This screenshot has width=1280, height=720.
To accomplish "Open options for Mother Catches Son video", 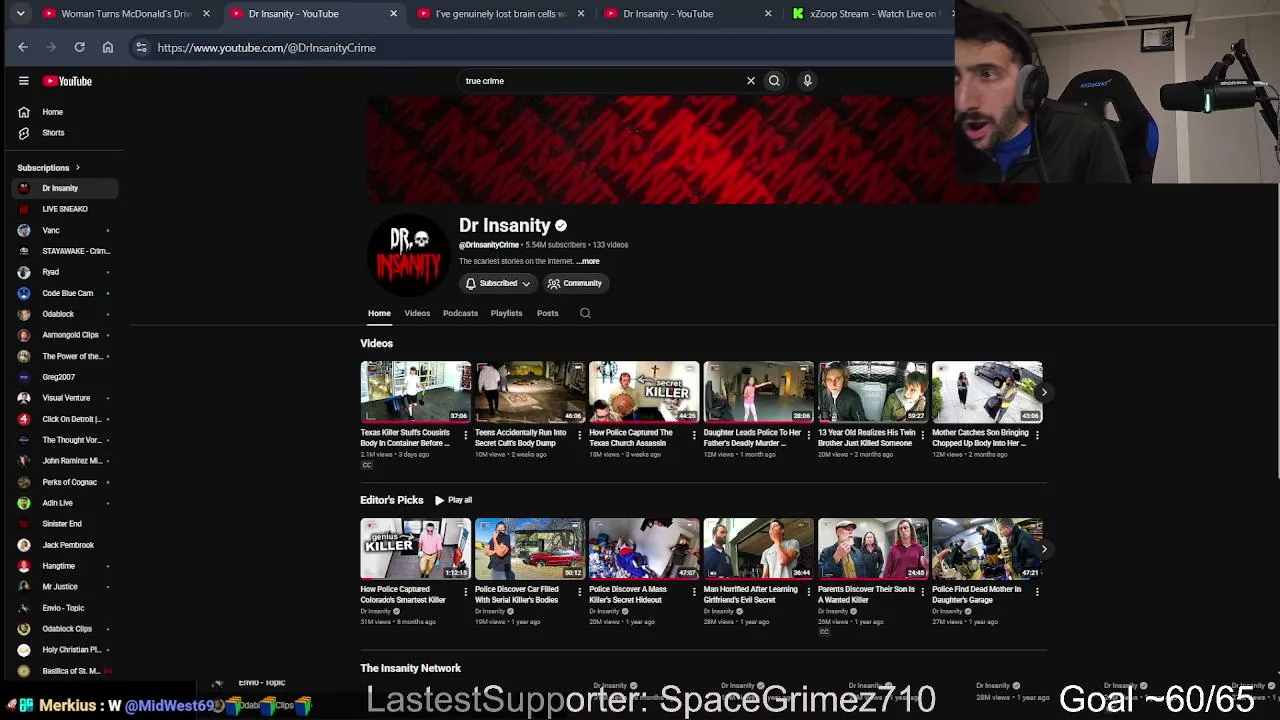I will (1037, 435).
